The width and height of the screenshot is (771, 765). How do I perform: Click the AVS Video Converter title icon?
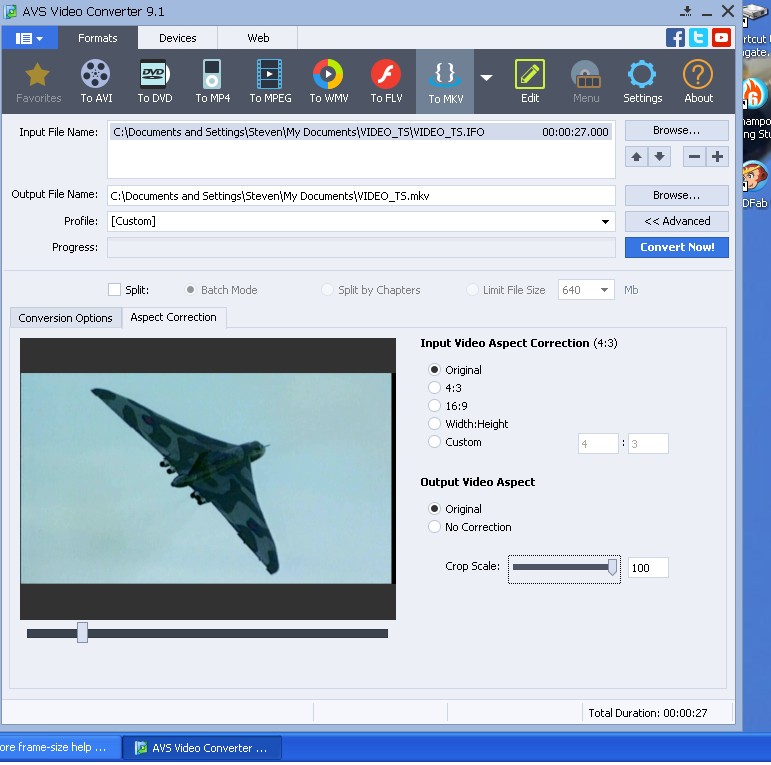click(x=10, y=12)
